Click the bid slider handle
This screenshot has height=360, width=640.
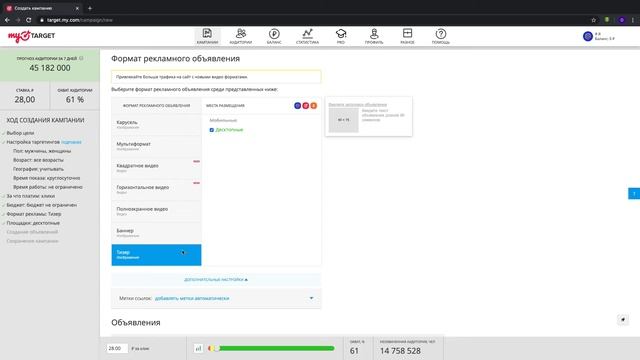[216, 348]
